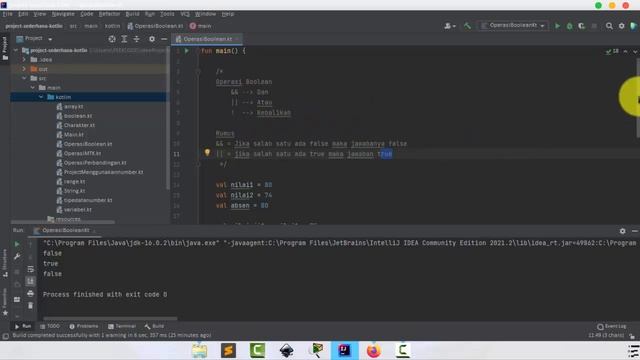Click the yellow lightbulb intention icon

pyautogui.click(x=207, y=153)
